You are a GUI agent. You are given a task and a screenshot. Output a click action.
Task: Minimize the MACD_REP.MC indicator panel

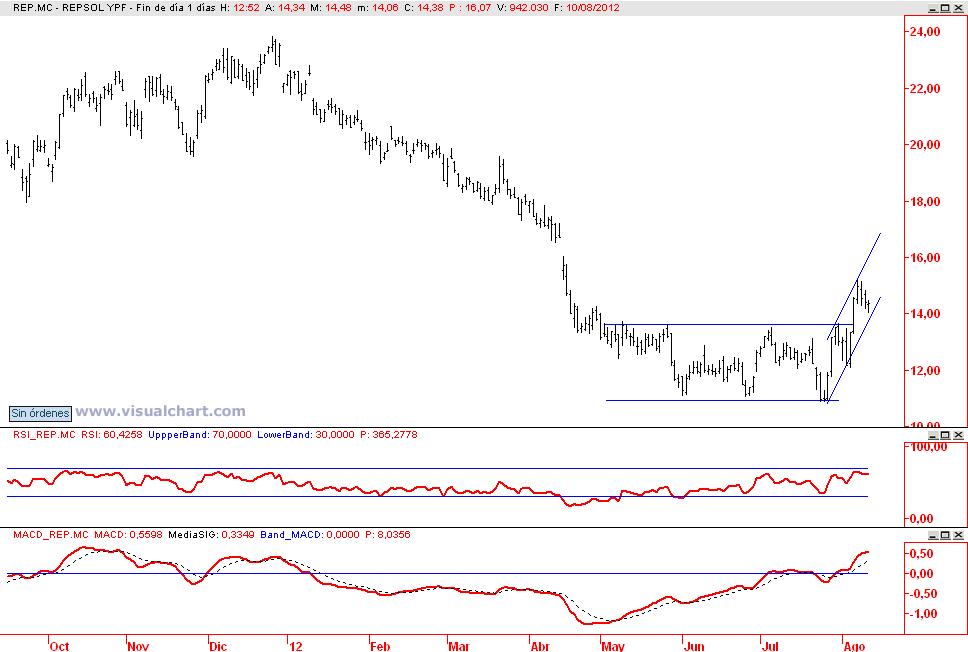pos(933,535)
